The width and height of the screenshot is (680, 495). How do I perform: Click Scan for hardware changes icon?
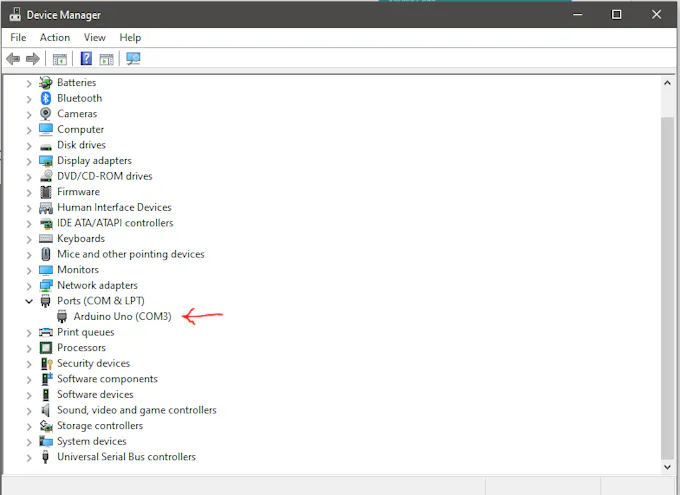coord(133,59)
